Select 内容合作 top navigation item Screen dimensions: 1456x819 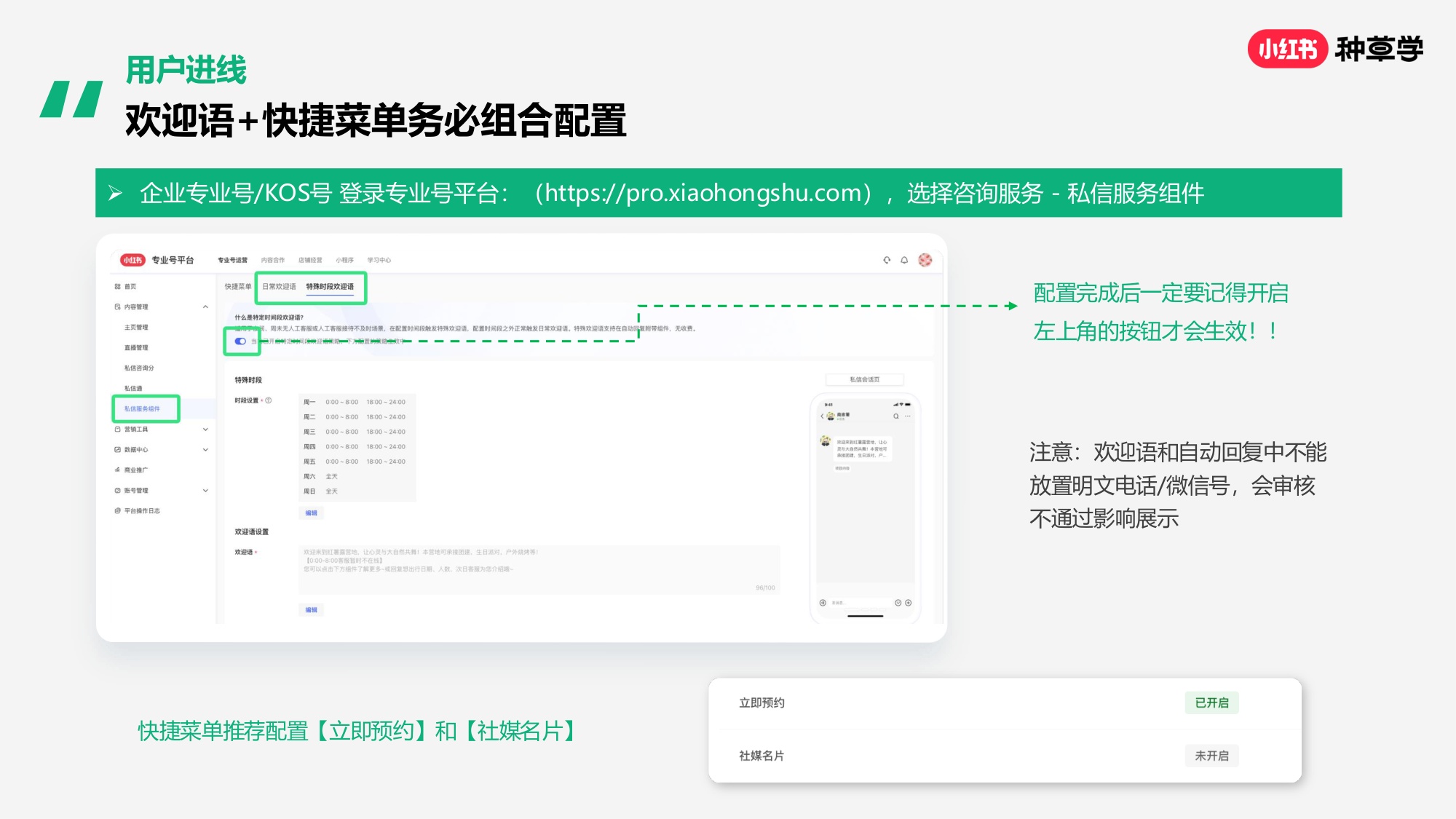click(273, 260)
